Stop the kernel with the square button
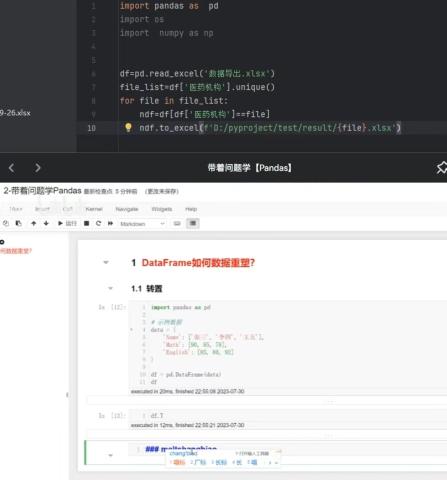The width and height of the screenshot is (447, 480). tap(86, 223)
